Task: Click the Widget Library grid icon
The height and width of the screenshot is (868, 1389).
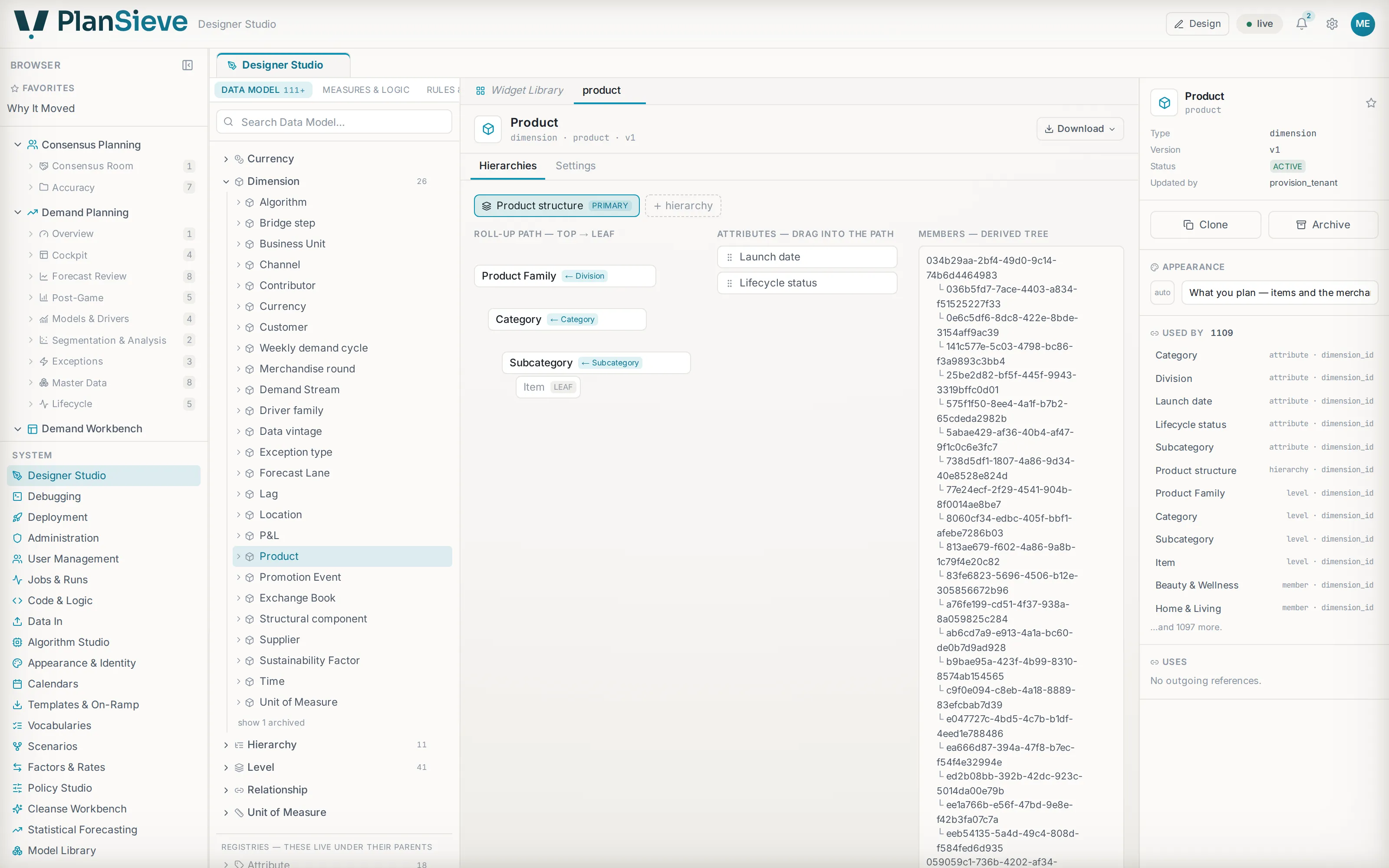Action: pyautogui.click(x=481, y=90)
